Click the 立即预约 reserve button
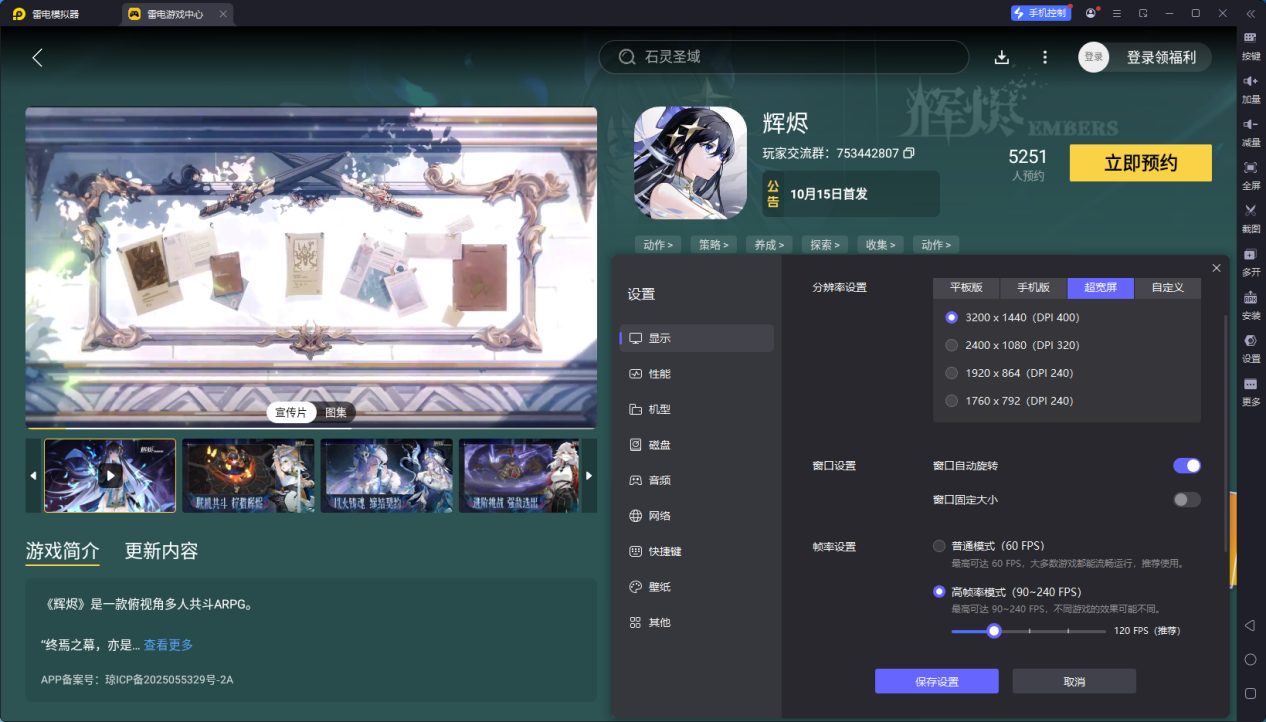 pyautogui.click(x=1141, y=163)
